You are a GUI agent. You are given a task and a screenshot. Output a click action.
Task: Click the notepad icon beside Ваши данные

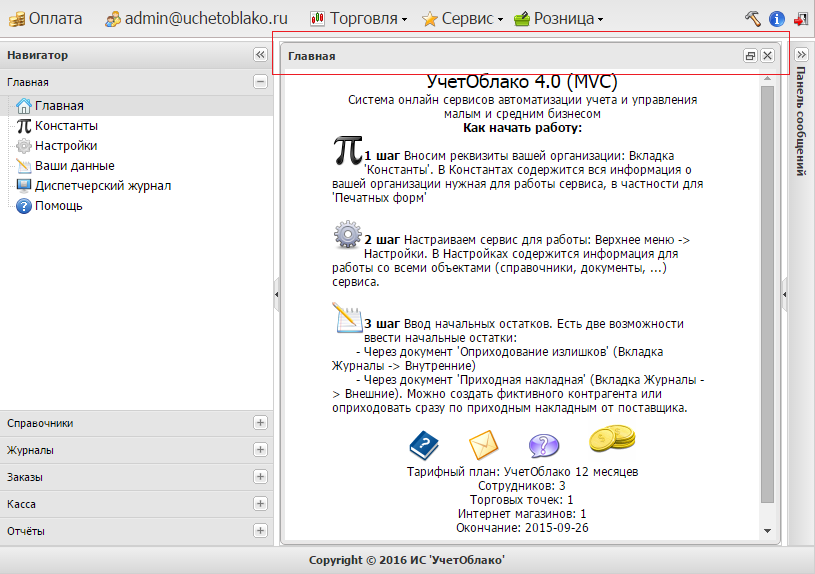[x=24, y=166]
